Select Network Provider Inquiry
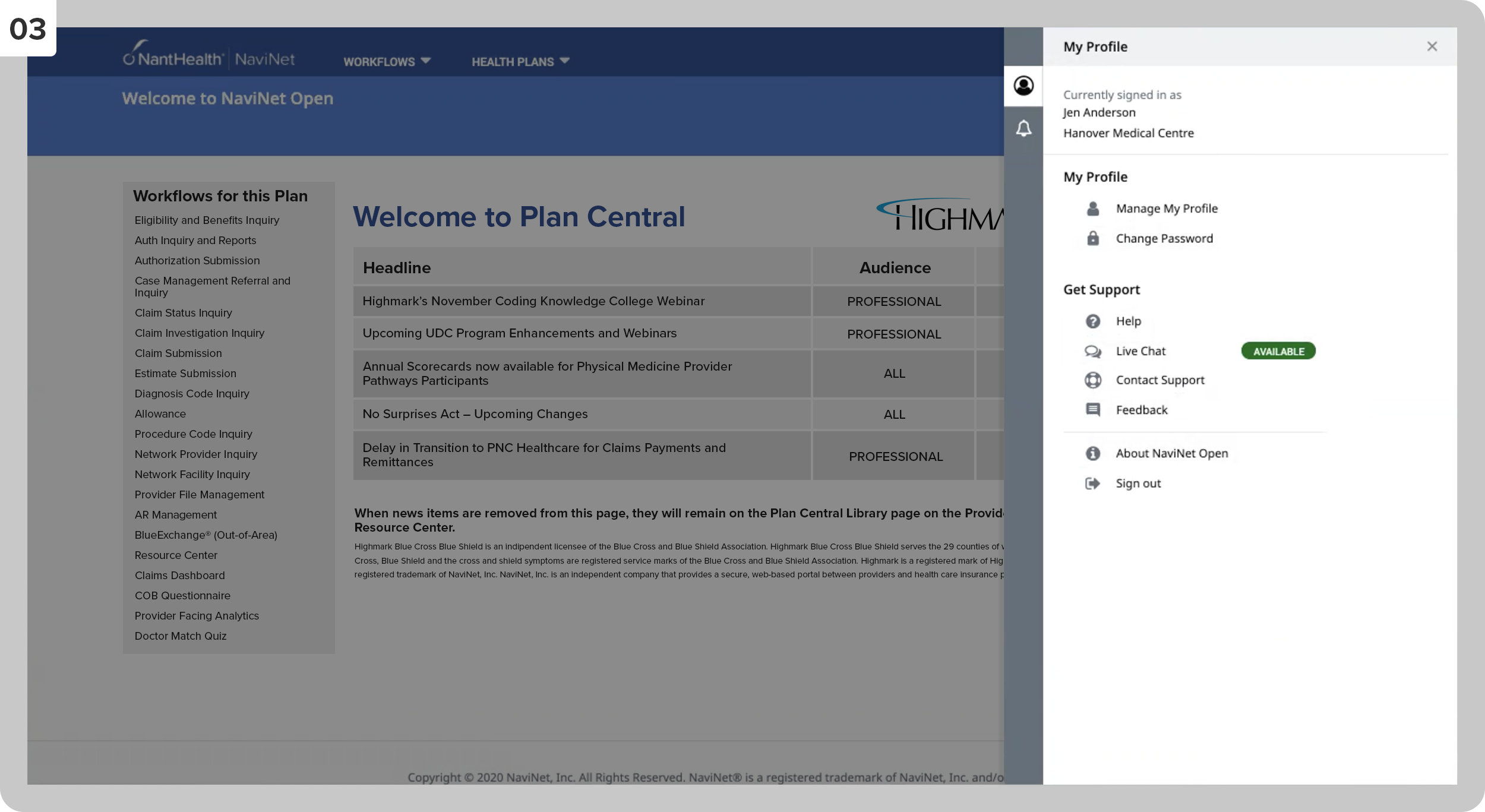Screen dimensions: 1485x812 pos(196,454)
